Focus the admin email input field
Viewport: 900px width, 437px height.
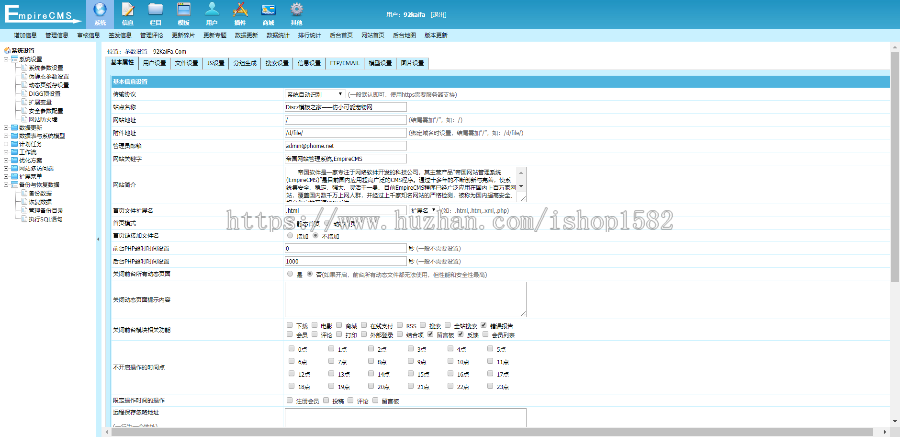click(x=346, y=146)
